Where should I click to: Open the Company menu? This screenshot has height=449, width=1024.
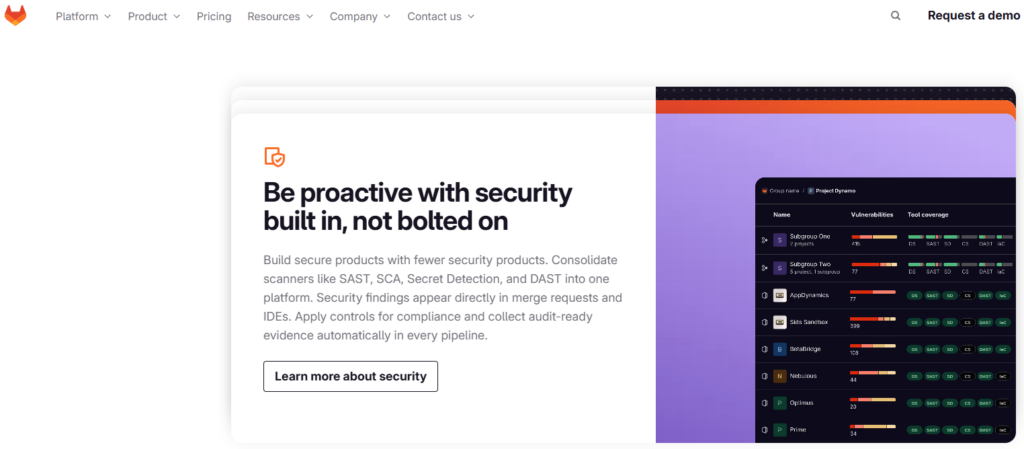click(x=360, y=16)
